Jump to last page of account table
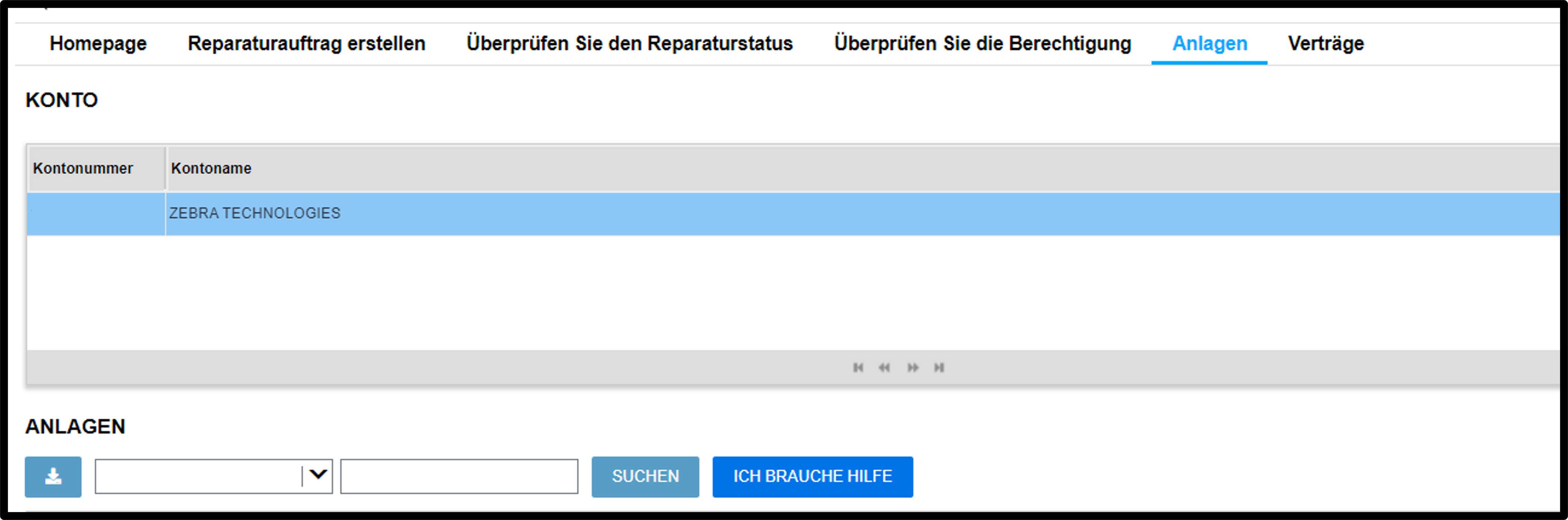Screen dimensions: 1568x520 tap(939, 367)
